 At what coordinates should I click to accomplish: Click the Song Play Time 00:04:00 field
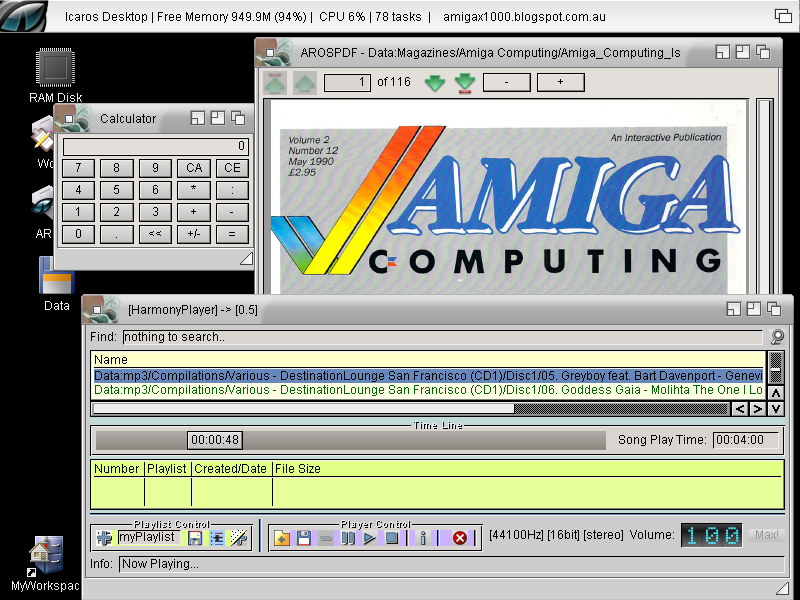click(747, 440)
